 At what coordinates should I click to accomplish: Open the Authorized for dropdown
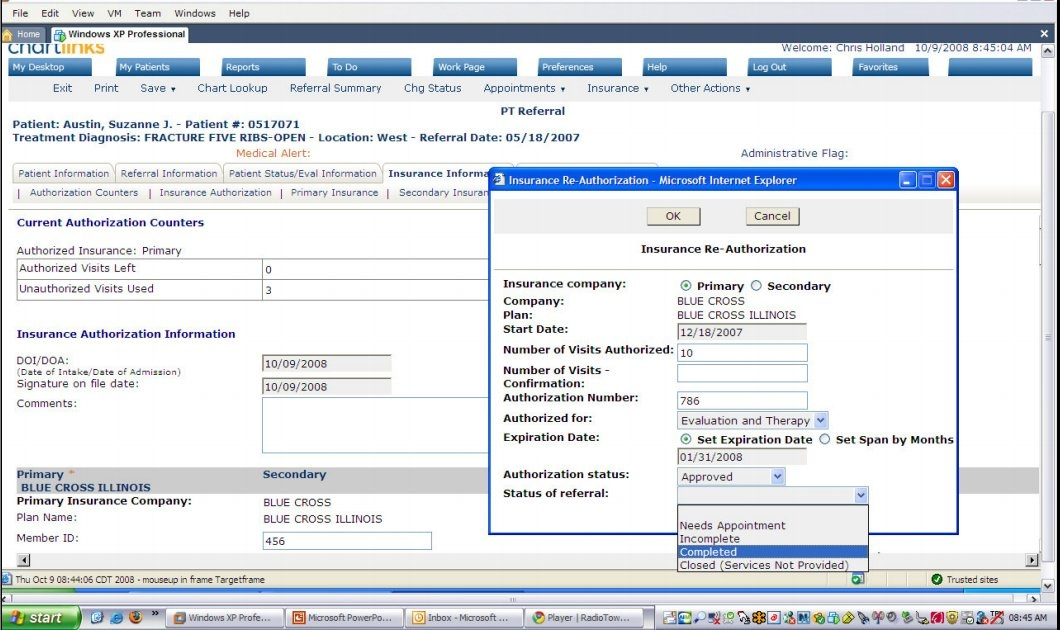(821, 420)
